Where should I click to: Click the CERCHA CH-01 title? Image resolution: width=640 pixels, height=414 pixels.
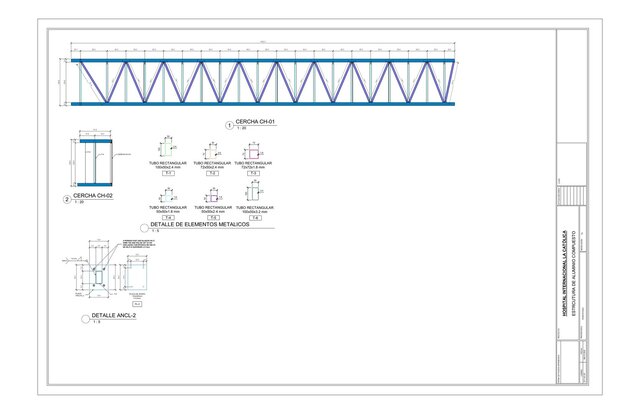[x=256, y=122]
